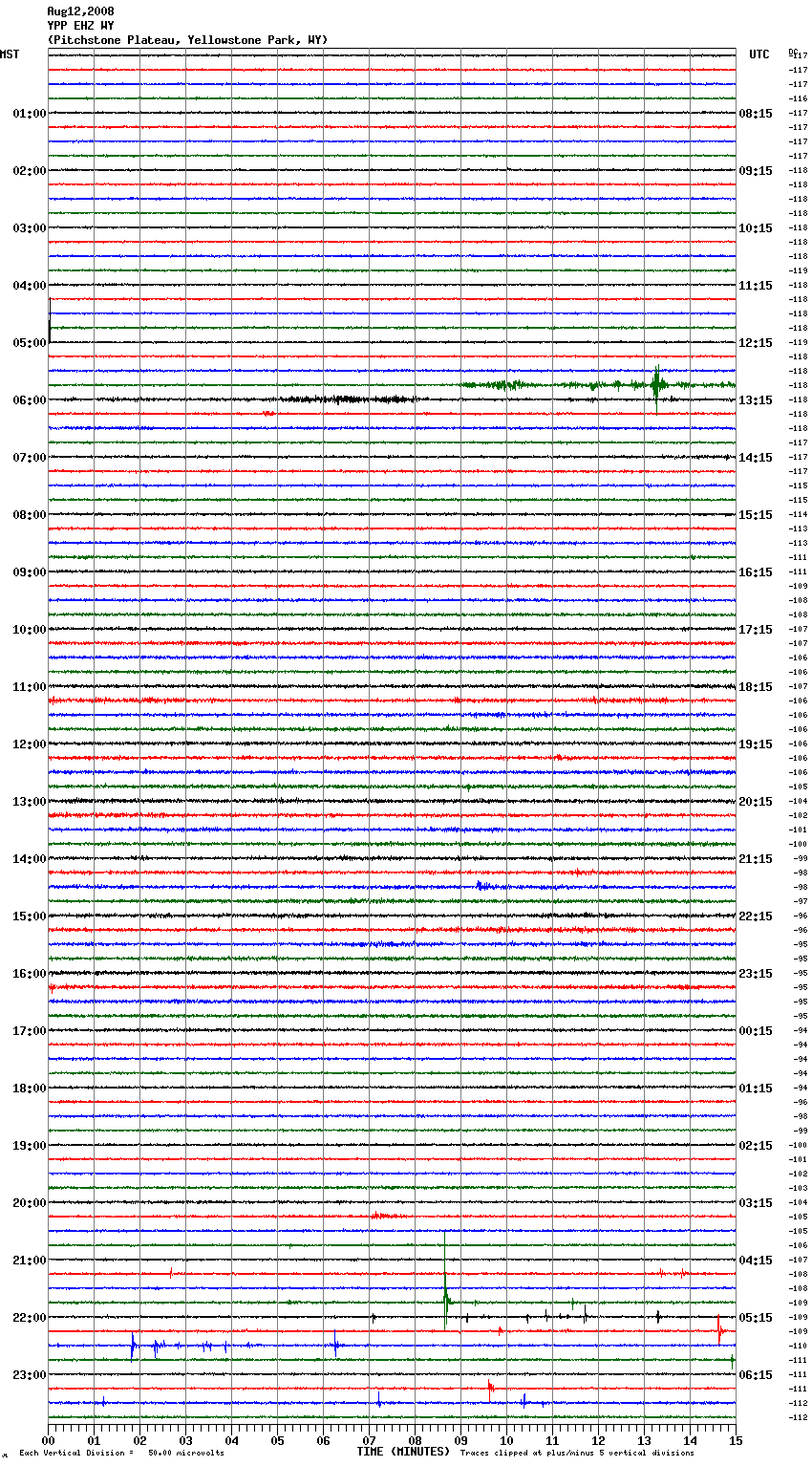Click the DC column header at top right
Viewport: 812px width, 1466px height.
(x=793, y=51)
